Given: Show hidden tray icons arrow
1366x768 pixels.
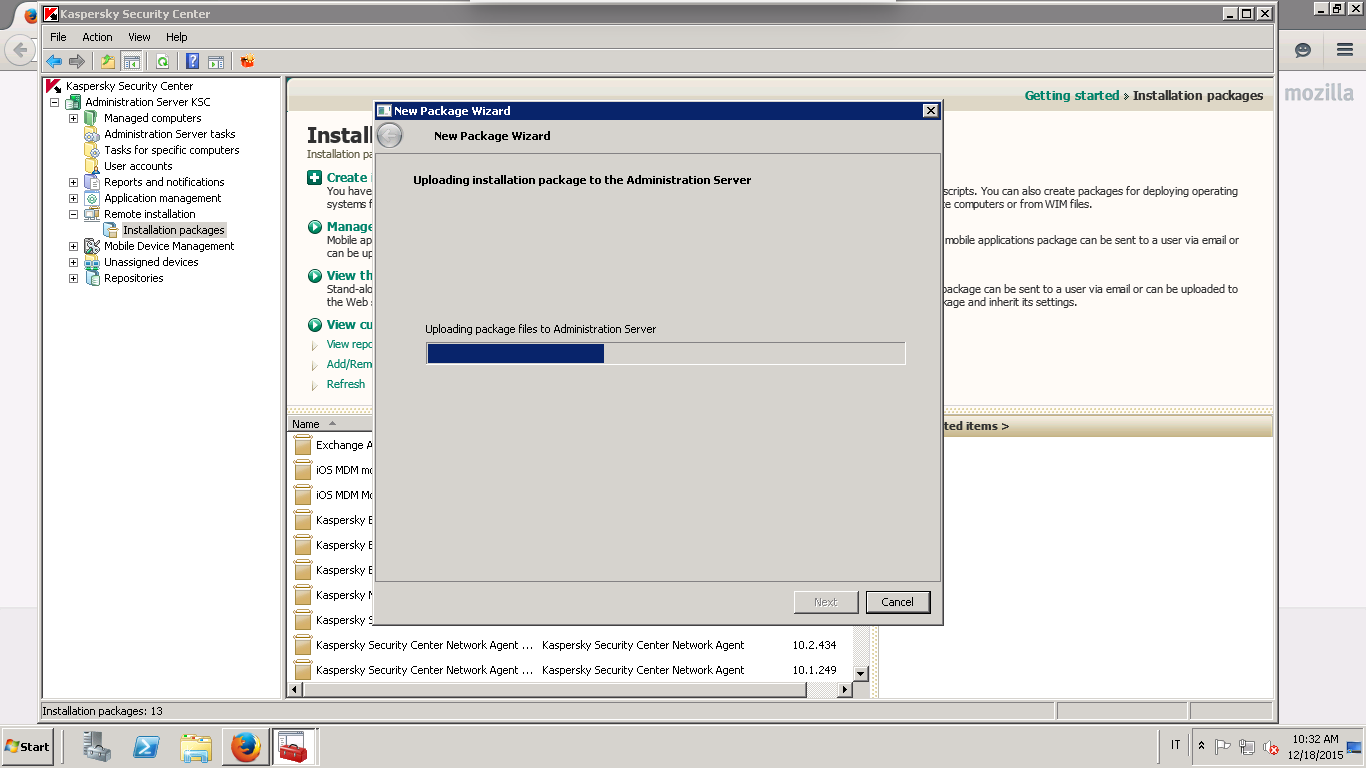Looking at the screenshot, I should [x=1201, y=746].
